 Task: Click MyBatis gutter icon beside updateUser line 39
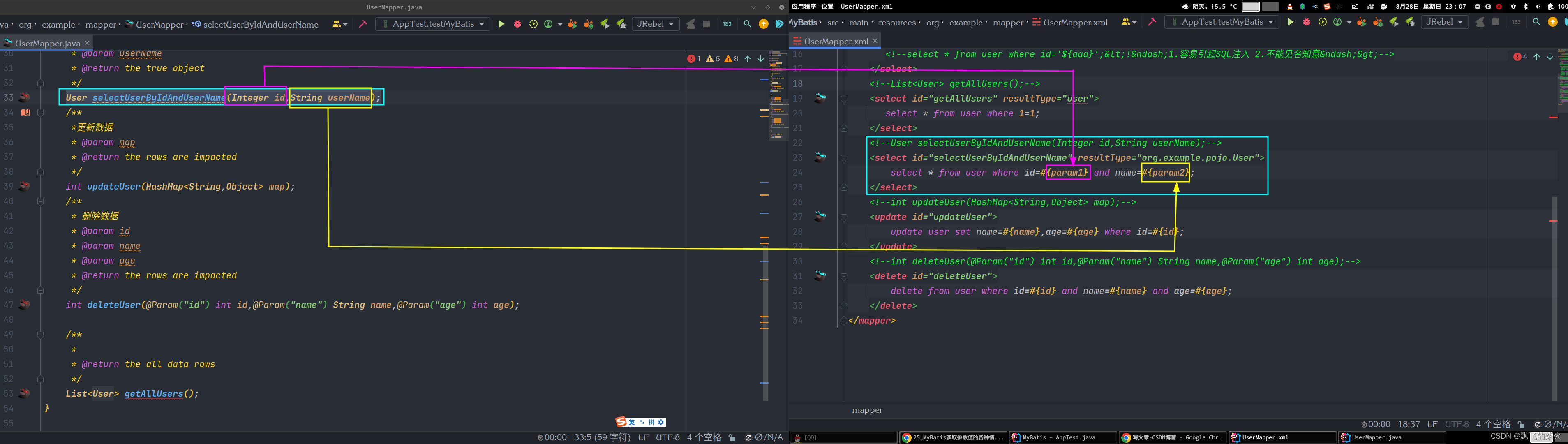[x=24, y=186]
